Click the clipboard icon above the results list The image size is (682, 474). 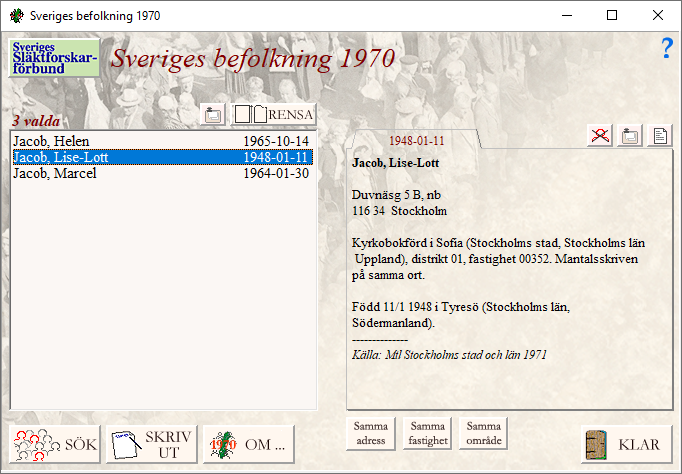[213, 114]
